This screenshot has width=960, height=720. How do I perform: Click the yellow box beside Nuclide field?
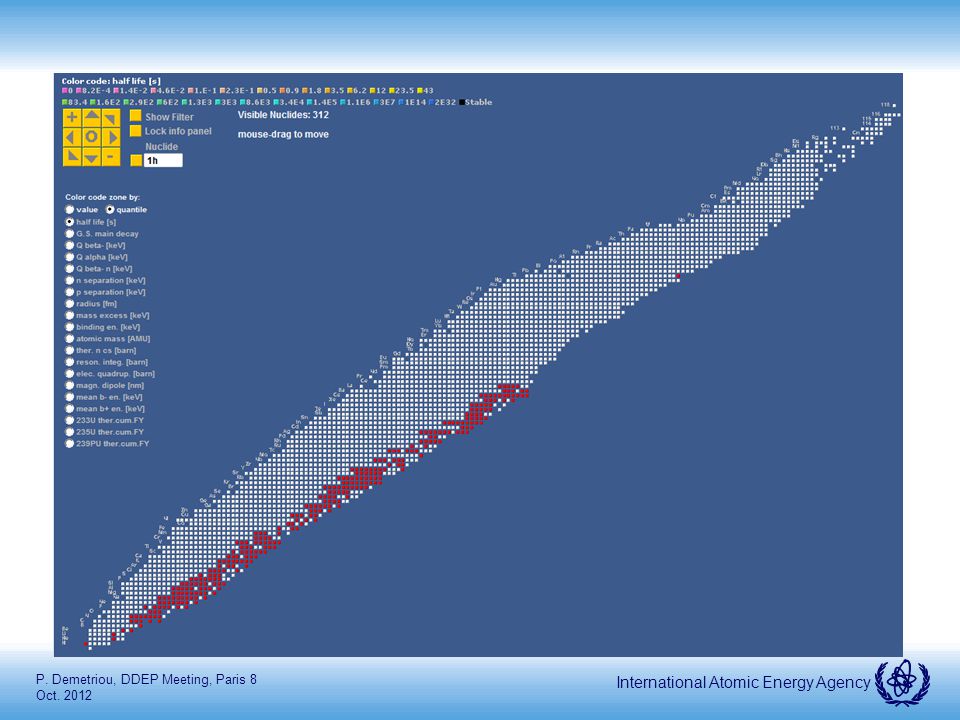(x=136, y=160)
